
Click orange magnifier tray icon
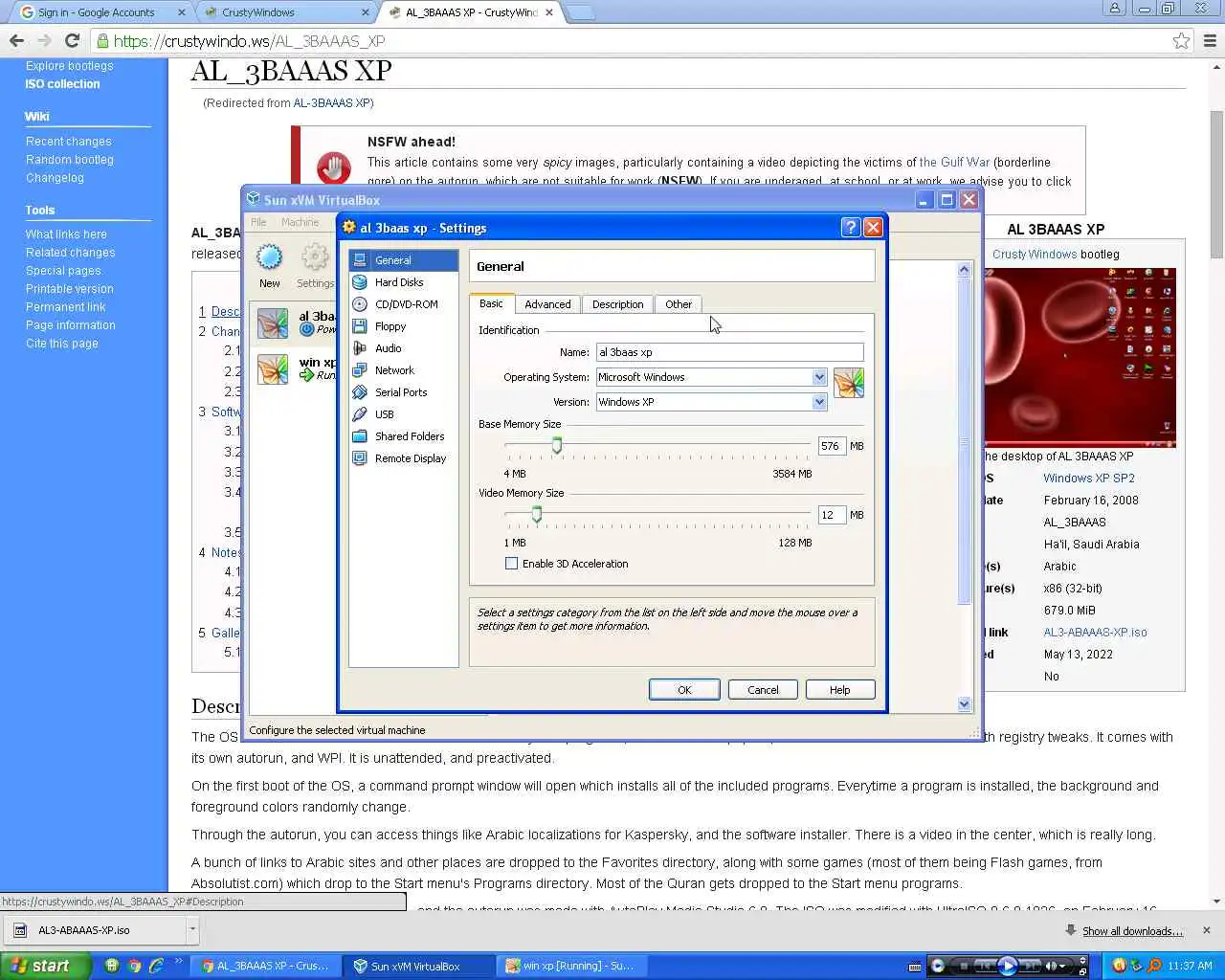[x=1154, y=966]
